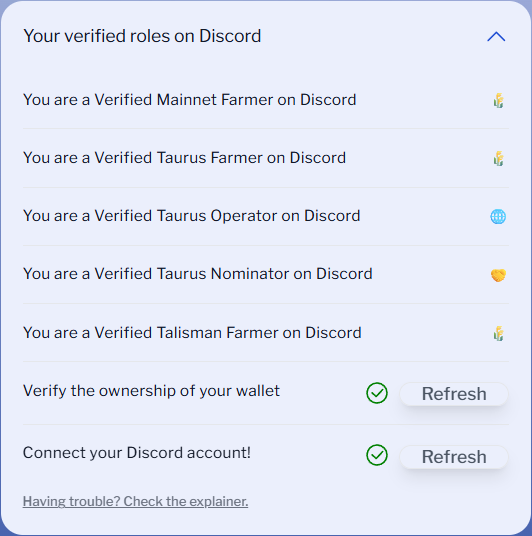This screenshot has height=536, width=532.
Task: Select the Verified Taurus Farmer row text
Action: [184, 158]
